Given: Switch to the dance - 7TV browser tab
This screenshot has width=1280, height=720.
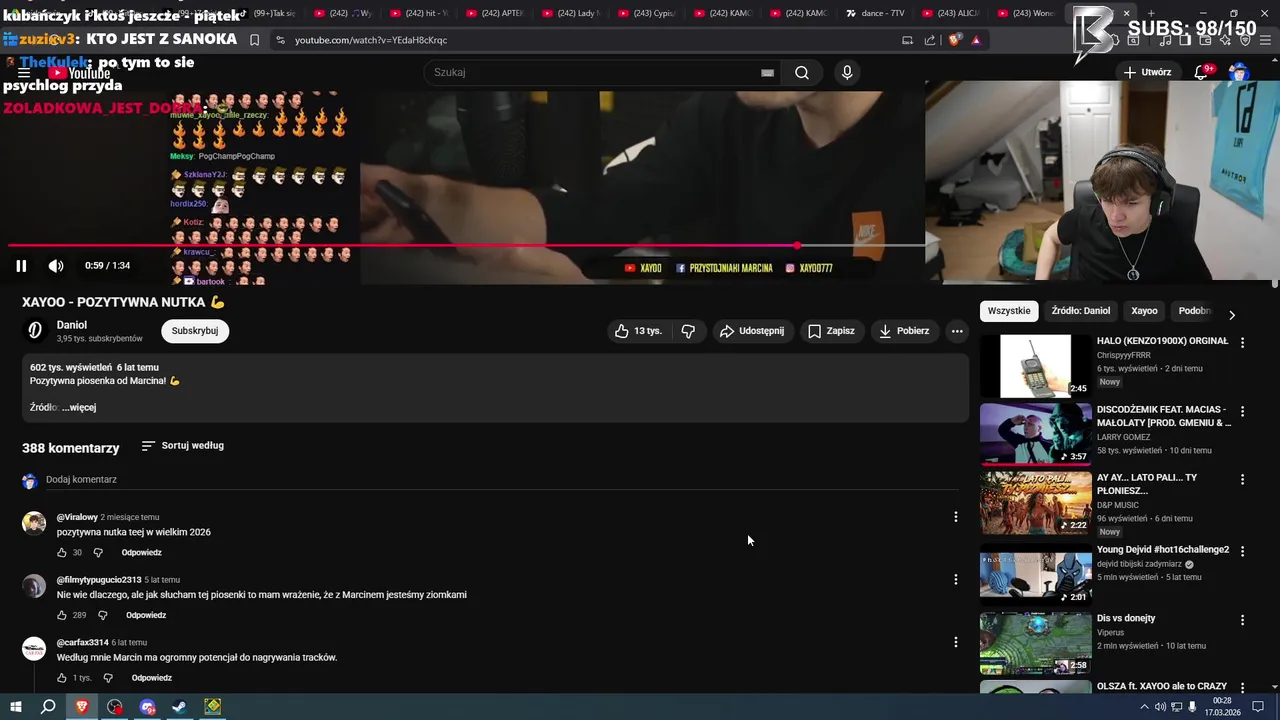Looking at the screenshot, I should pos(877,13).
